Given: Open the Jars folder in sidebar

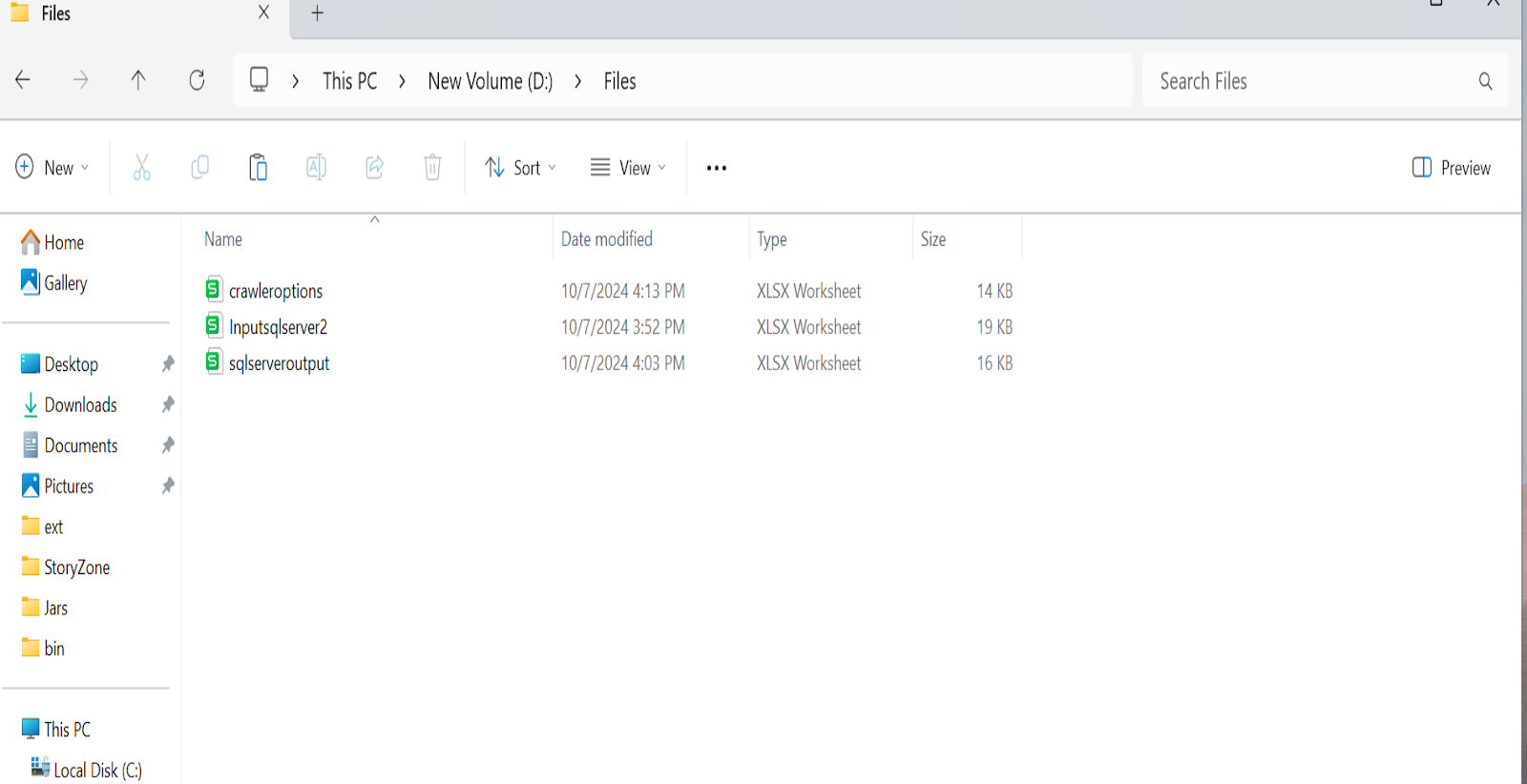Looking at the screenshot, I should click(44, 608).
